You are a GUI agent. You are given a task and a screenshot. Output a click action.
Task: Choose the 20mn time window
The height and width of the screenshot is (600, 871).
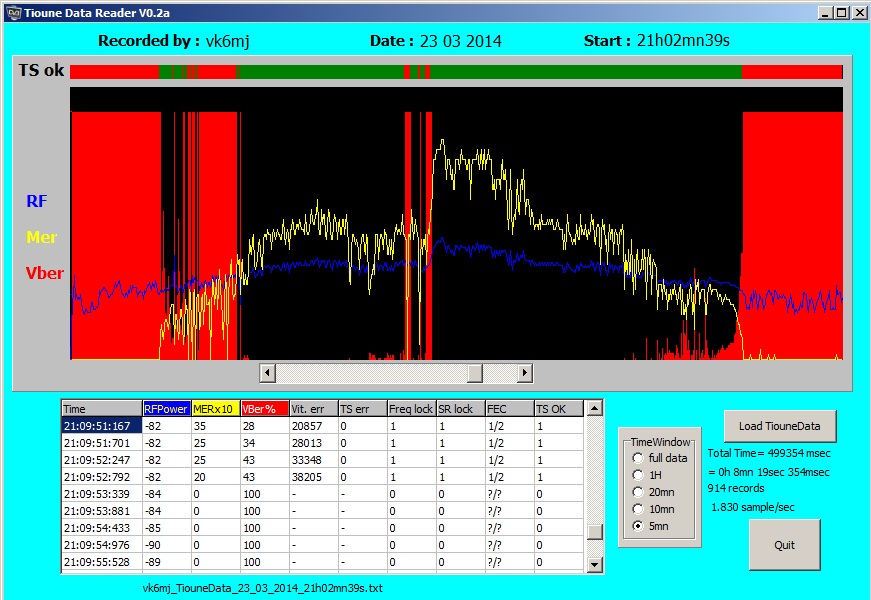pyautogui.click(x=638, y=492)
